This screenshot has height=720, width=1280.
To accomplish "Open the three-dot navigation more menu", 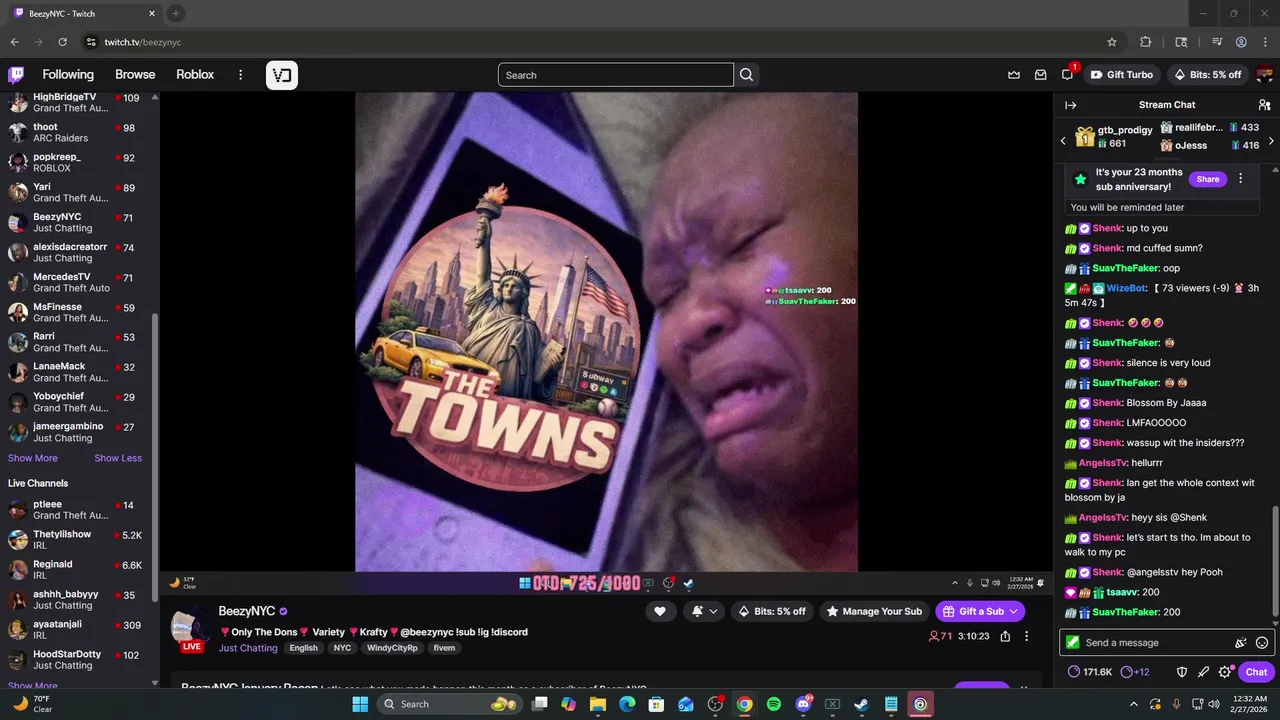I will [240, 75].
